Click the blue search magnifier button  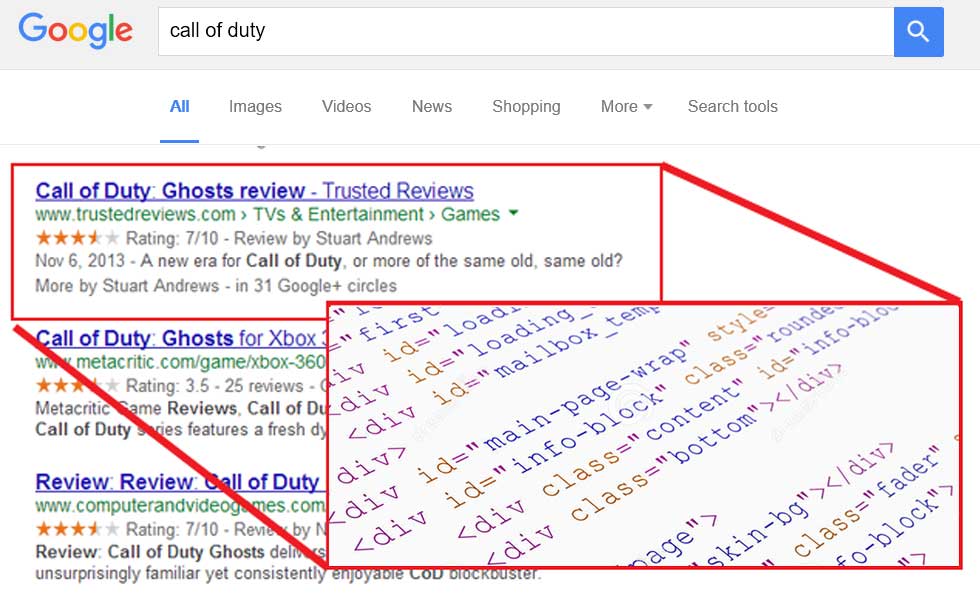tap(918, 32)
